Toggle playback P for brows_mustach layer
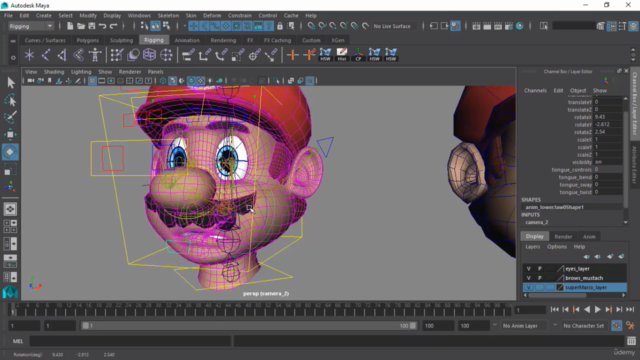The image size is (640, 360). [540, 278]
